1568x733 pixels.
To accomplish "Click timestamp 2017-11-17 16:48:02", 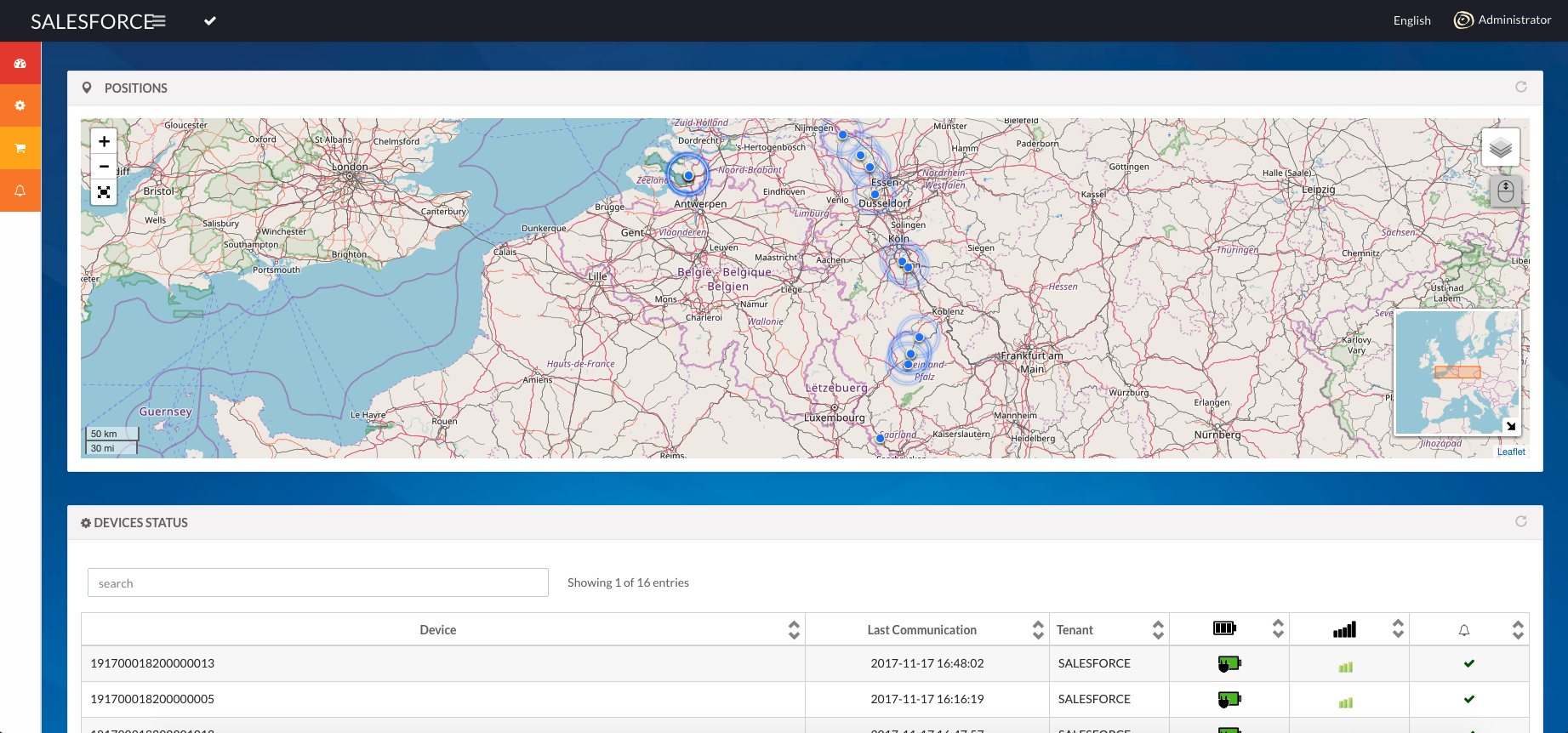I will (927, 663).
